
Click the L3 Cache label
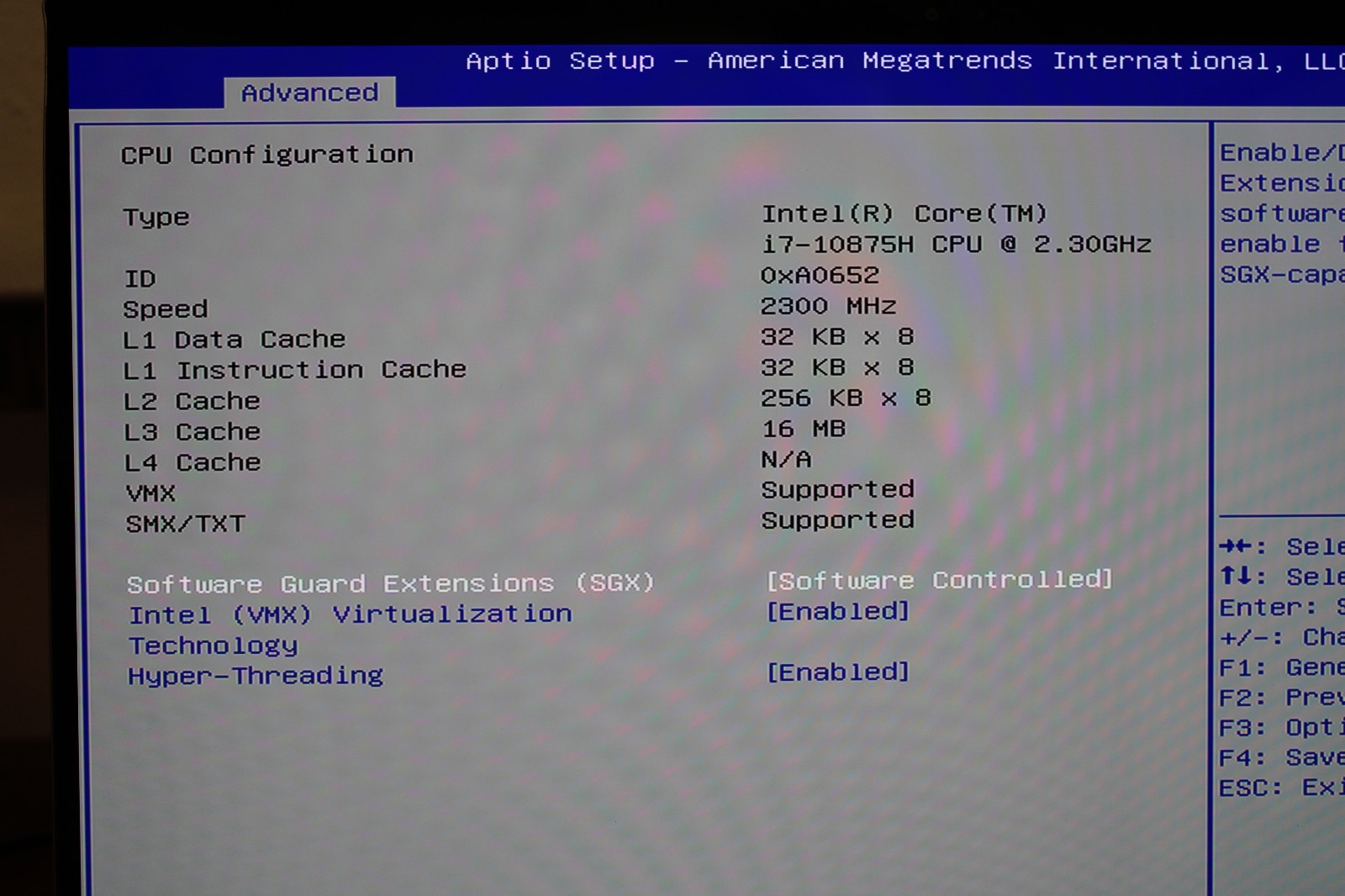(x=192, y=432)
